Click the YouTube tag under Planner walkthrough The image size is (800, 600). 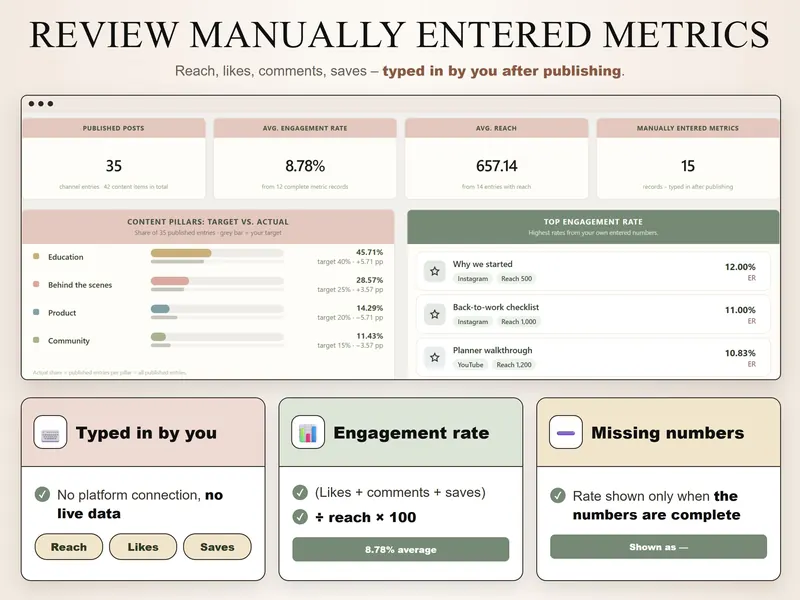click(470, 365)
